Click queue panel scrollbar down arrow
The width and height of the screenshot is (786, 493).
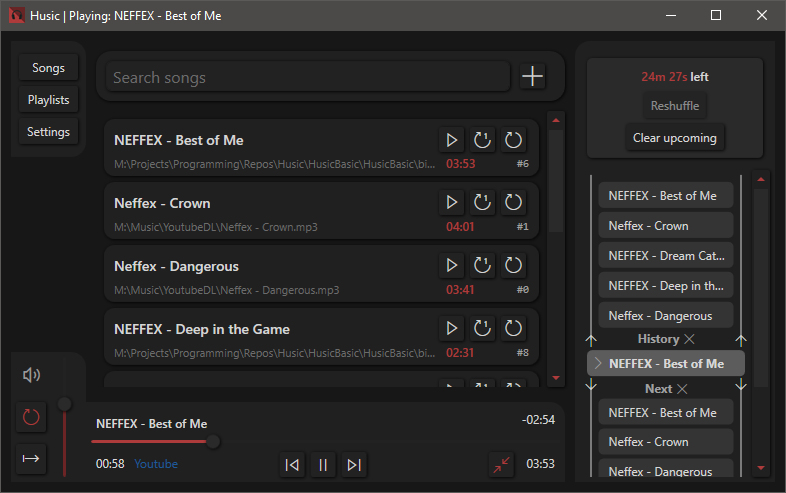pyautogui.click(x=760, y=468)
